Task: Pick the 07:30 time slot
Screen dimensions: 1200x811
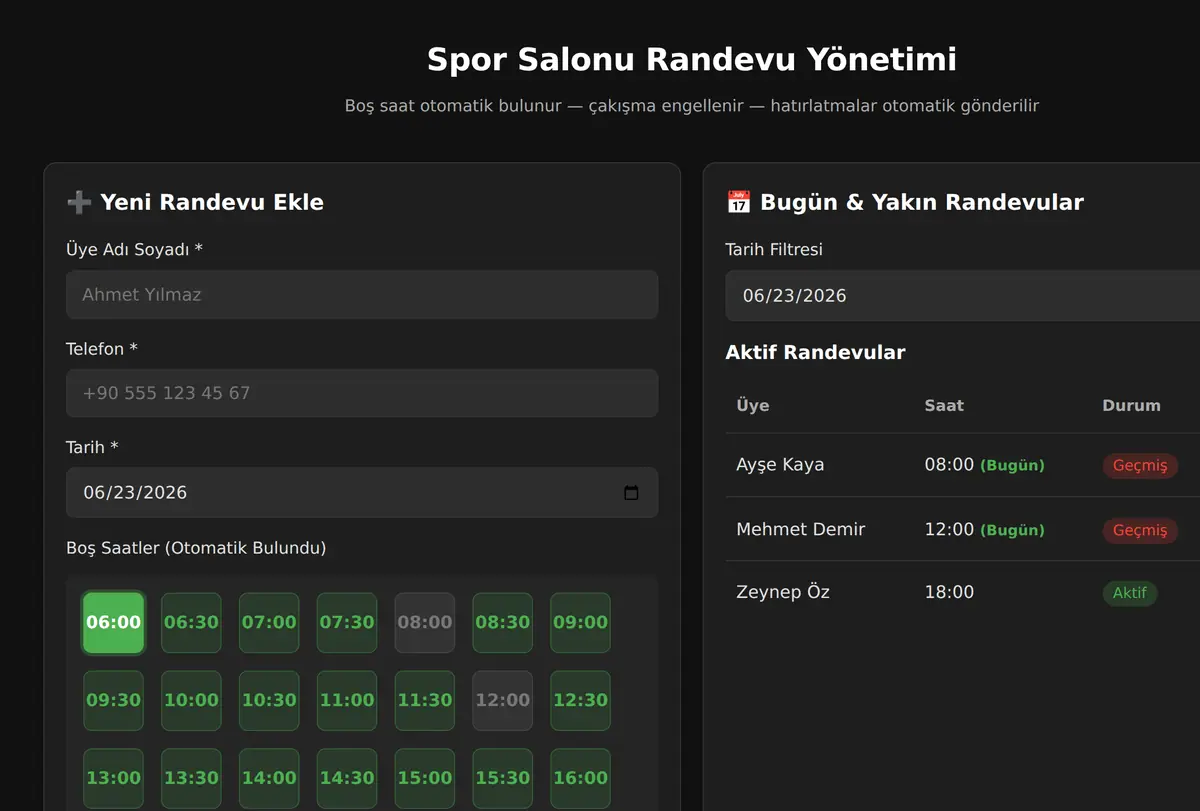Action: pos(347,622)
